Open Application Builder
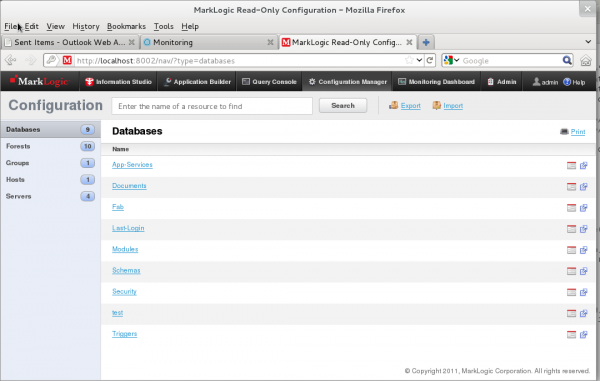This screenshot has width=600, height=381. click(197, 81)
